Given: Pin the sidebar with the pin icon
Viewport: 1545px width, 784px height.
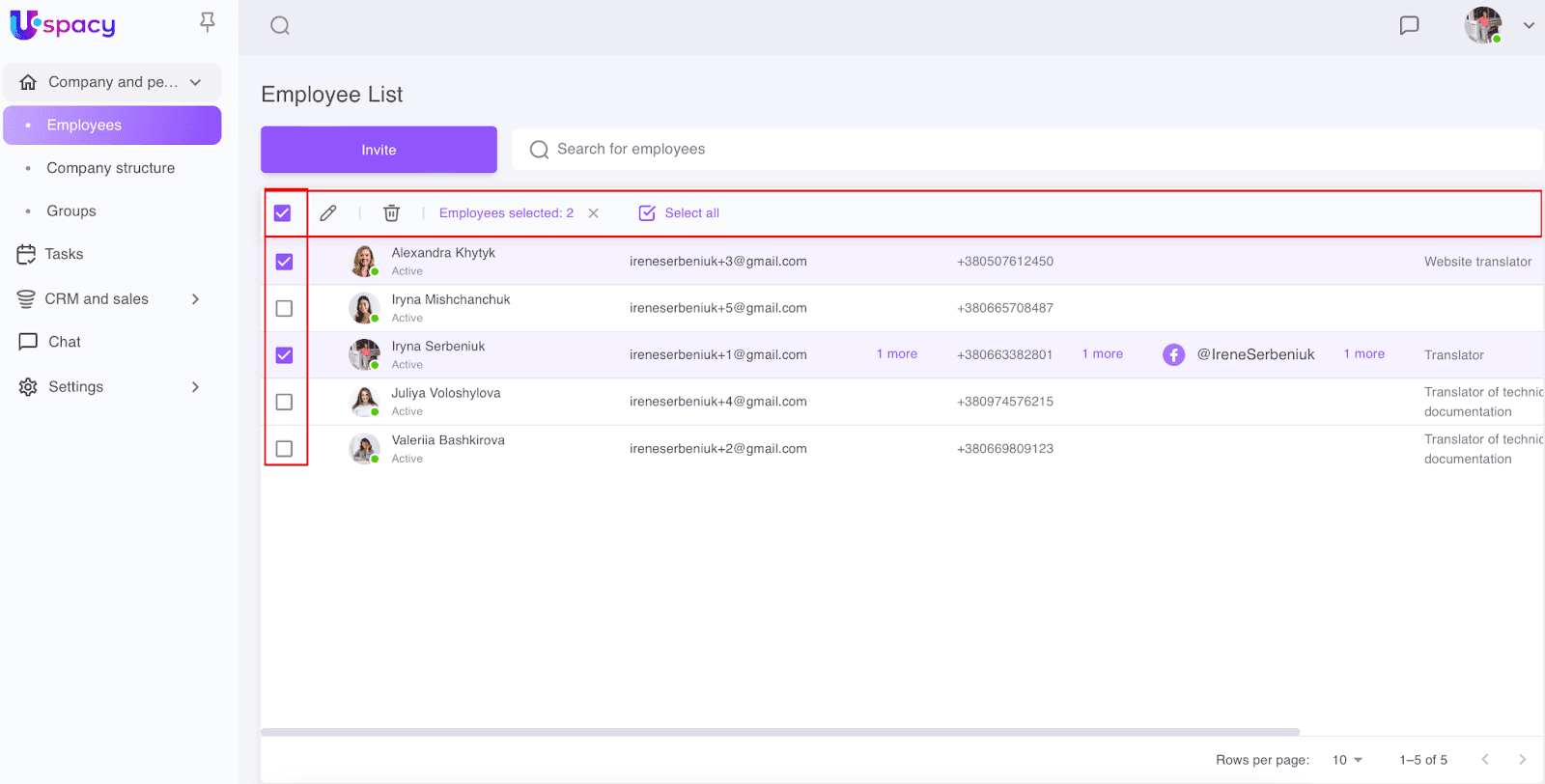Looking at the screenshot, I should click(207, 22).
